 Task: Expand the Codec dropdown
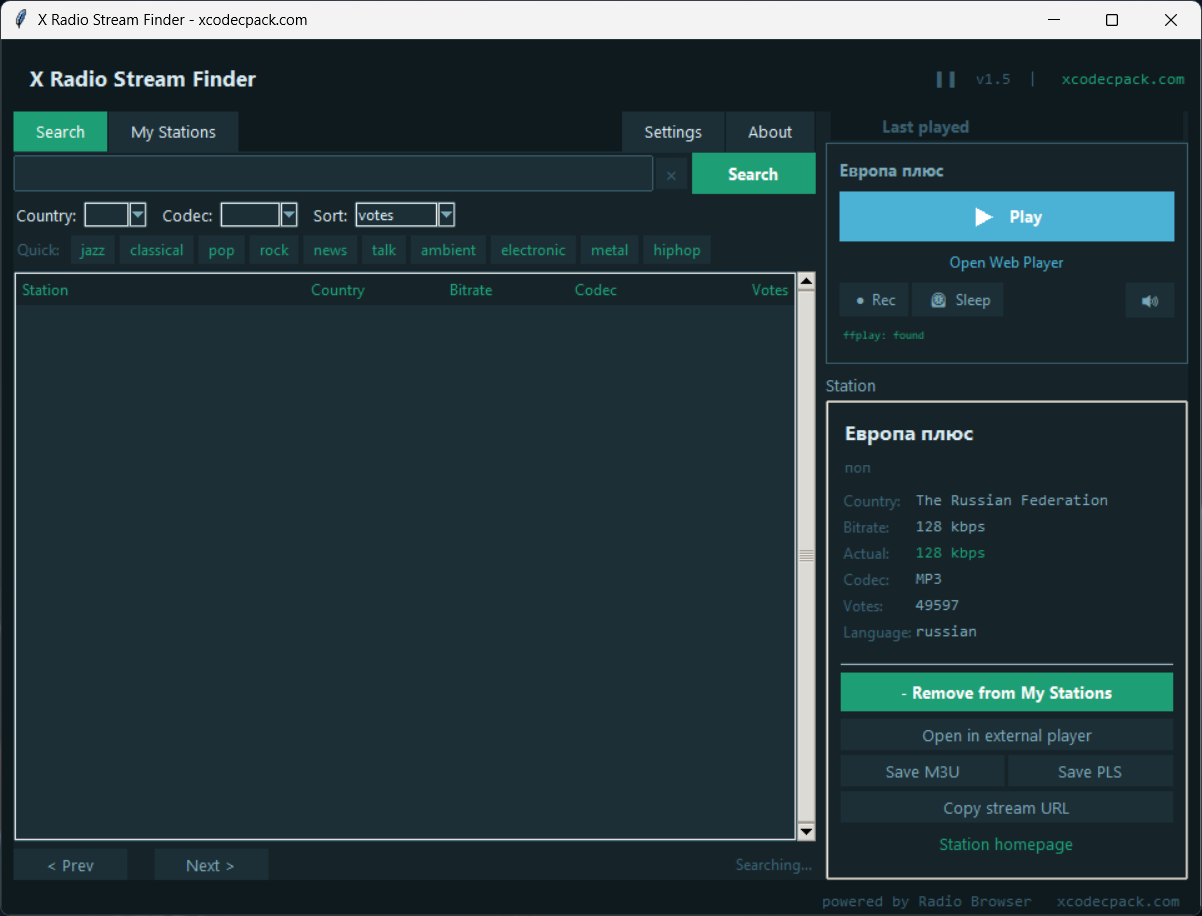click(289, 215)
